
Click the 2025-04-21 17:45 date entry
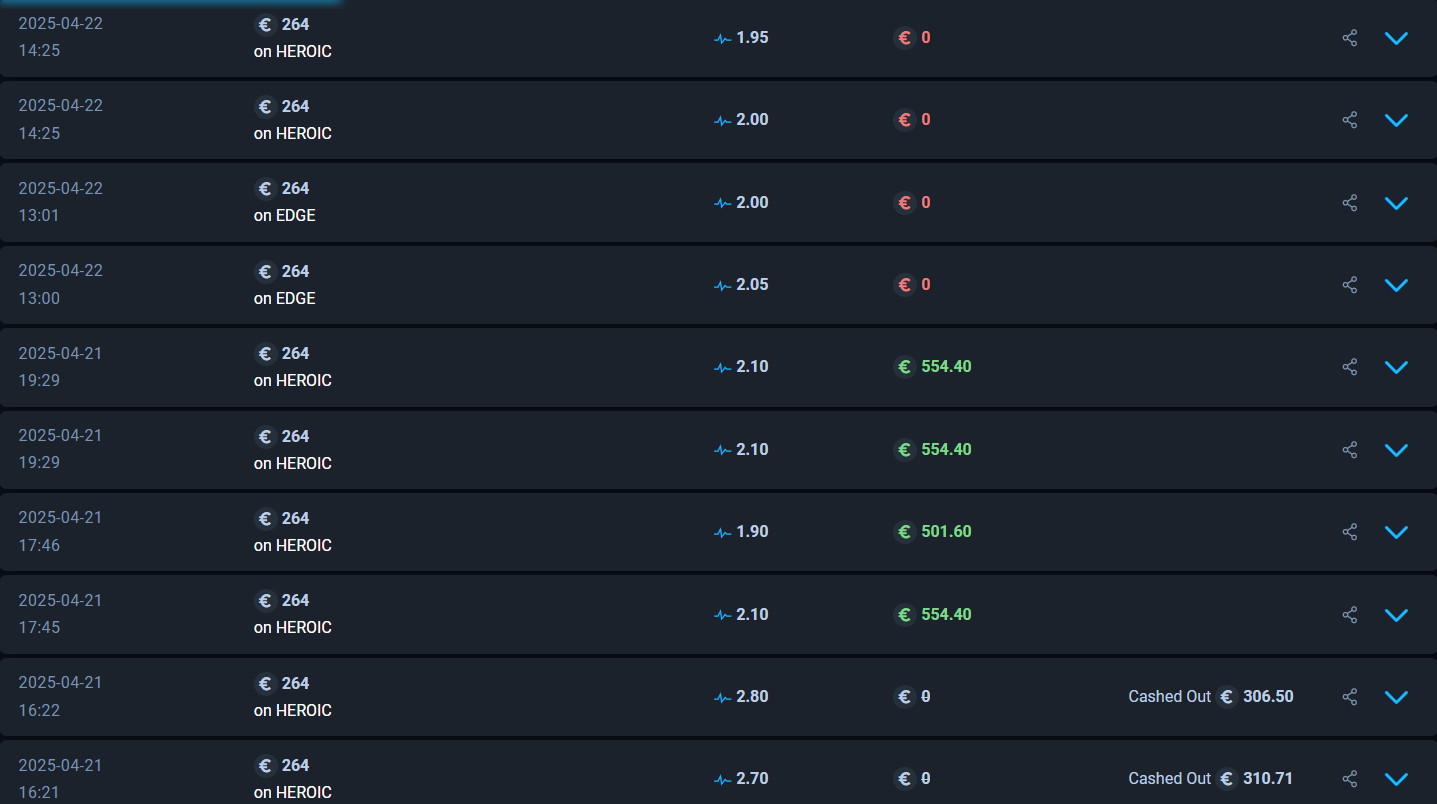pos(60,614)
